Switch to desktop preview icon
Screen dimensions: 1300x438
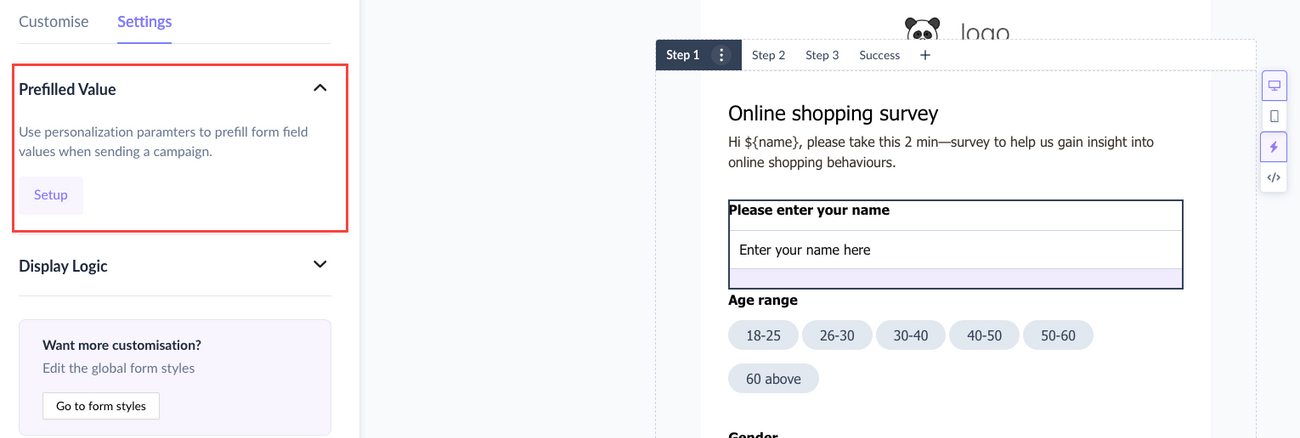tap(1274, 85)
